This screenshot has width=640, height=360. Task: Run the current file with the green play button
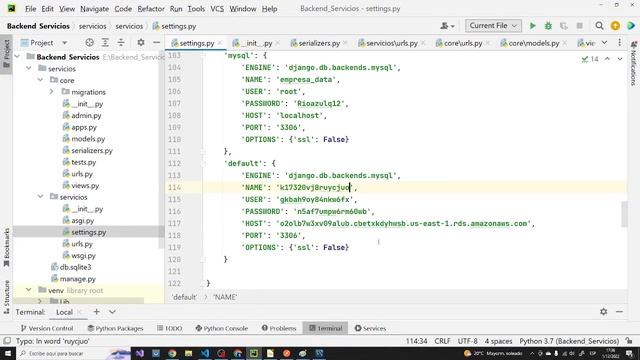532,26
